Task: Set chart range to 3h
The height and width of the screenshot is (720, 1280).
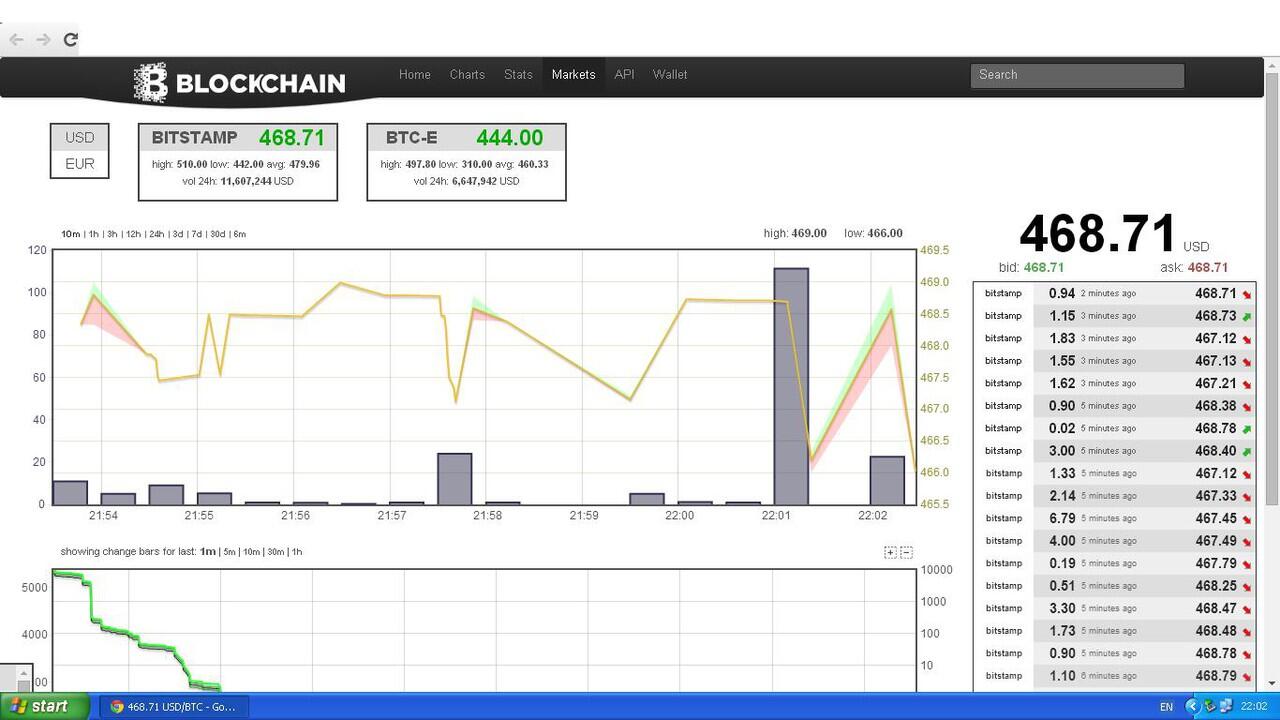Action: (113, 234)
